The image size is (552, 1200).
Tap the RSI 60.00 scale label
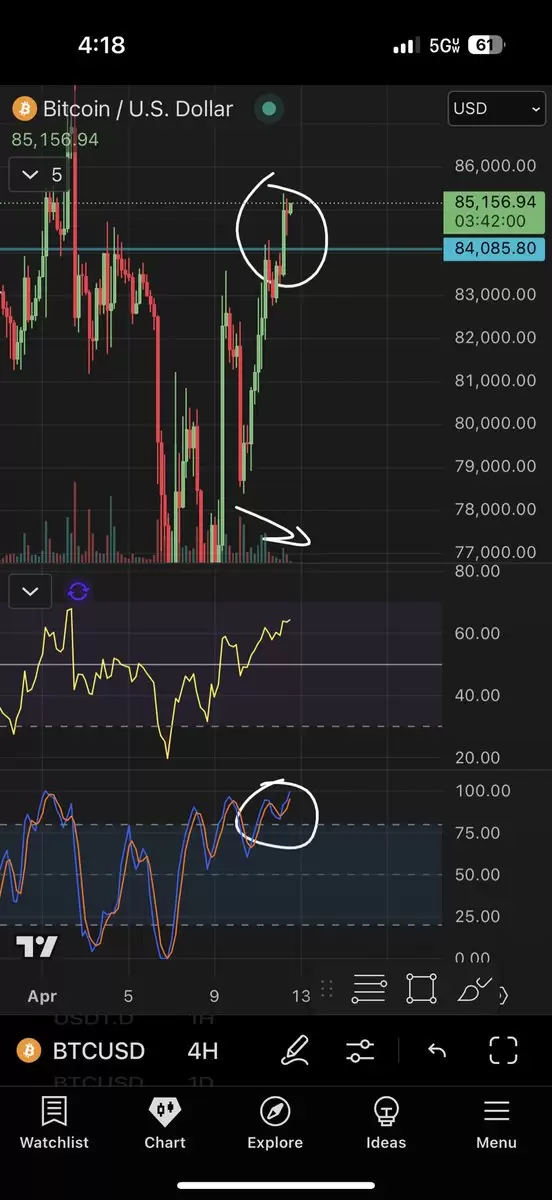click(x=476, y=633)
